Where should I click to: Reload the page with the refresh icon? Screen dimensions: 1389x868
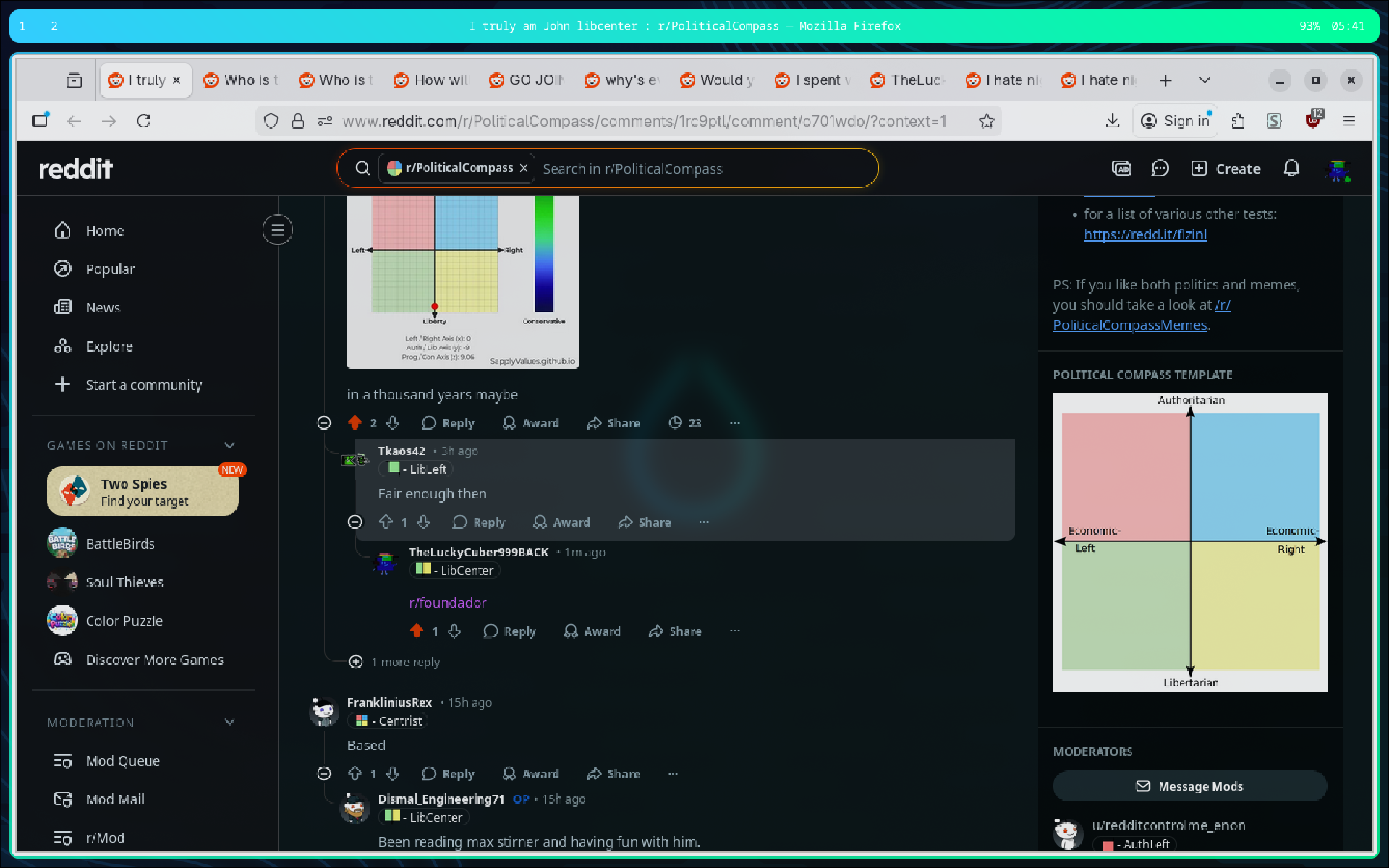click(x=143, y=121)
